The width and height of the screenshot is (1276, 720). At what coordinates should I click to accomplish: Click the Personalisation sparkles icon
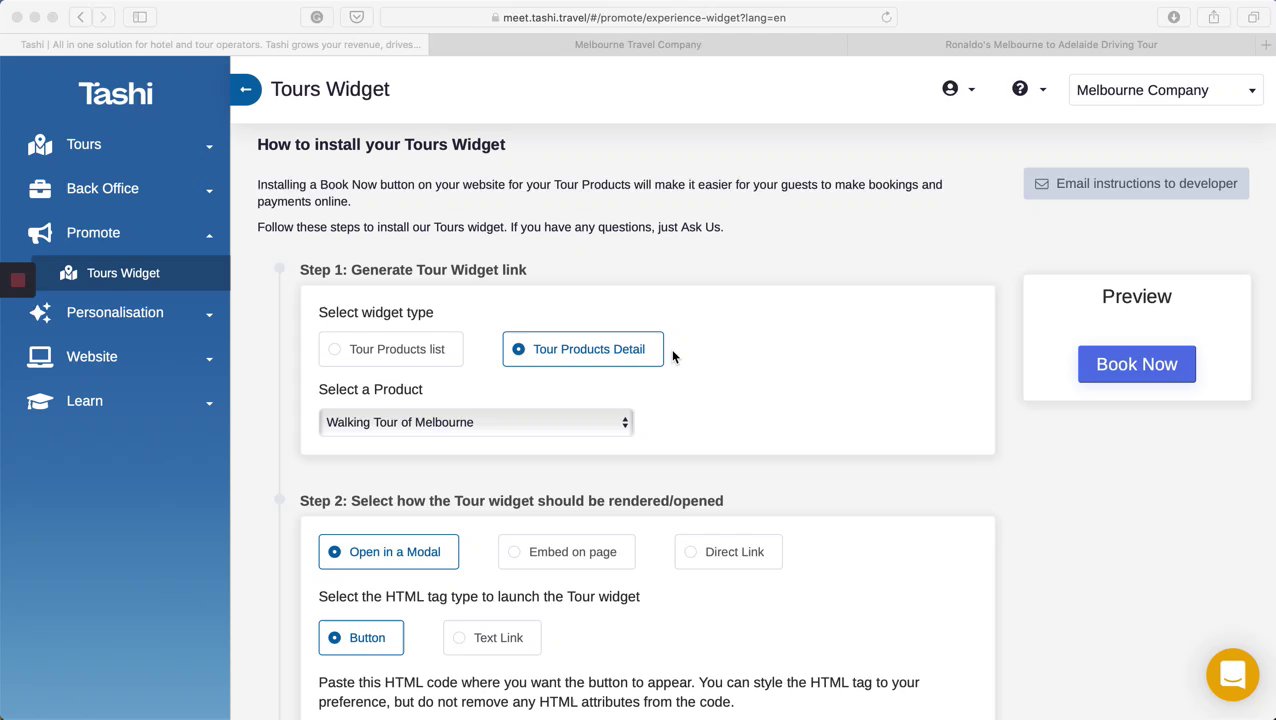[40, 313]
